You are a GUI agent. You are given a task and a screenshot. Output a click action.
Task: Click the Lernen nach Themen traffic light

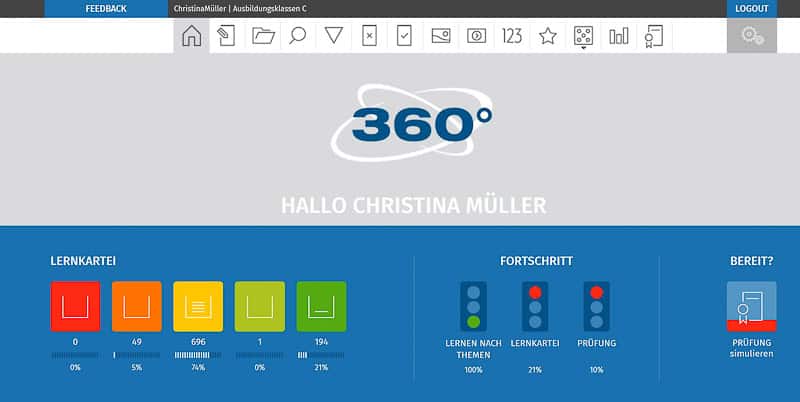[x=473, y=306]
